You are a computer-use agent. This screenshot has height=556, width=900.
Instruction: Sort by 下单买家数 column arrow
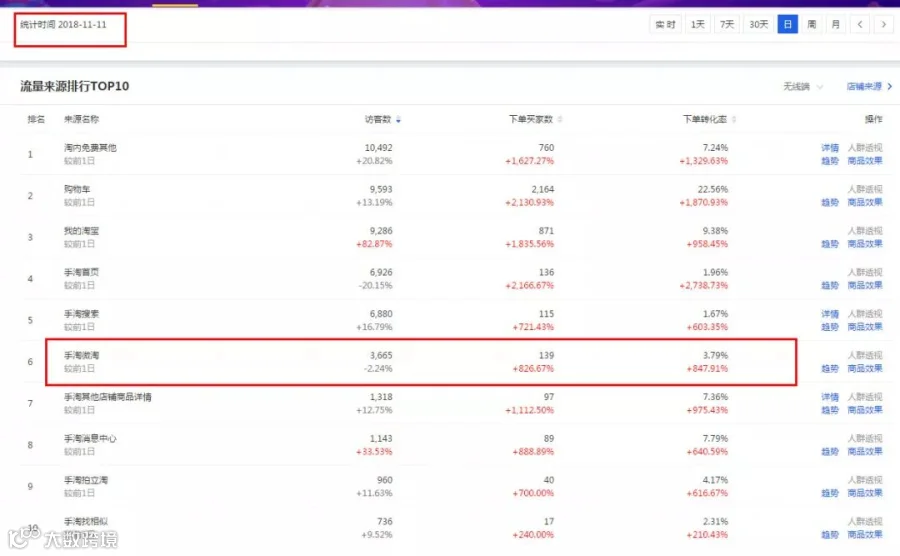[x=560, y=119]
